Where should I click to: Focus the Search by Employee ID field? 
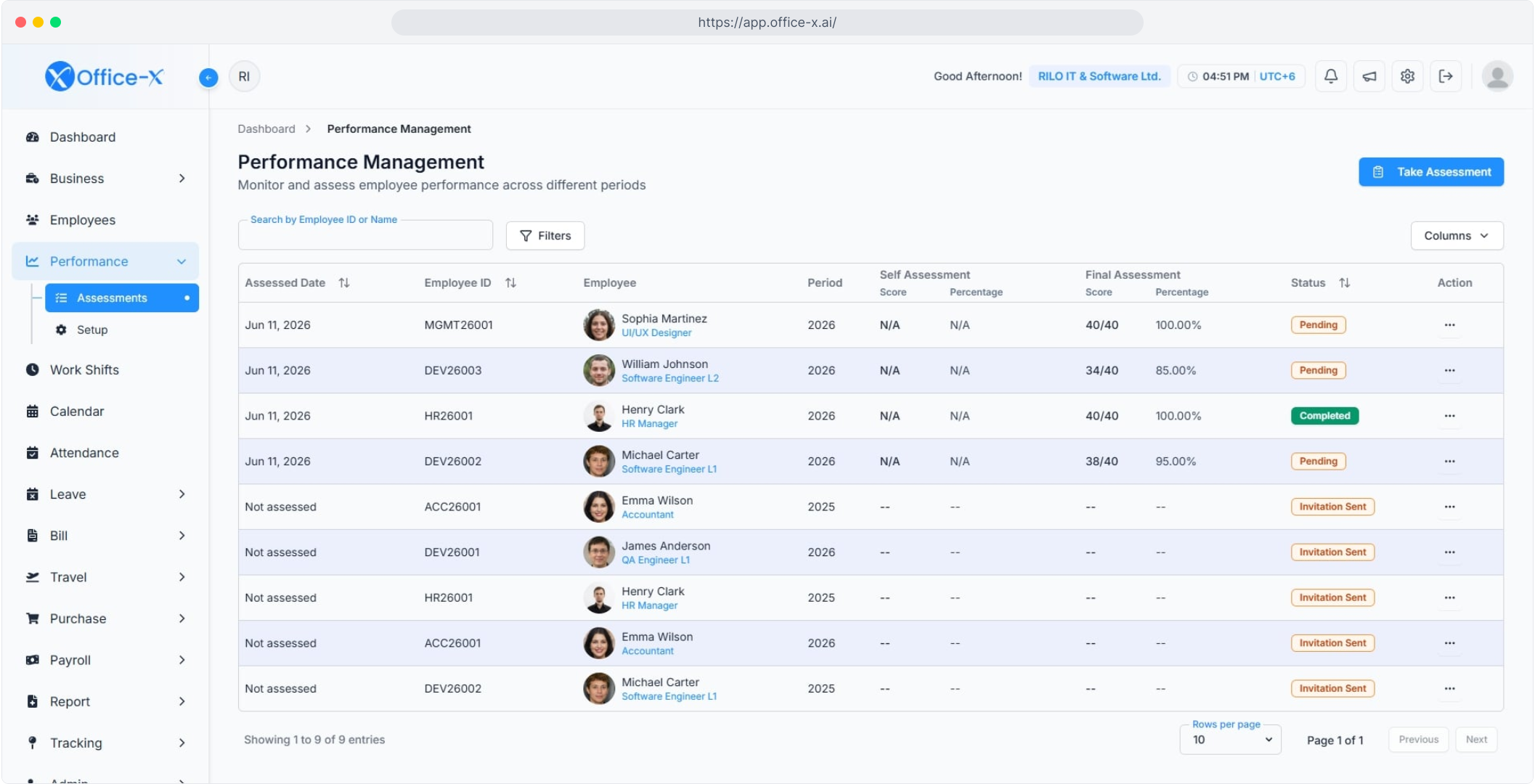pyautogui.click(x=365, y=235)
